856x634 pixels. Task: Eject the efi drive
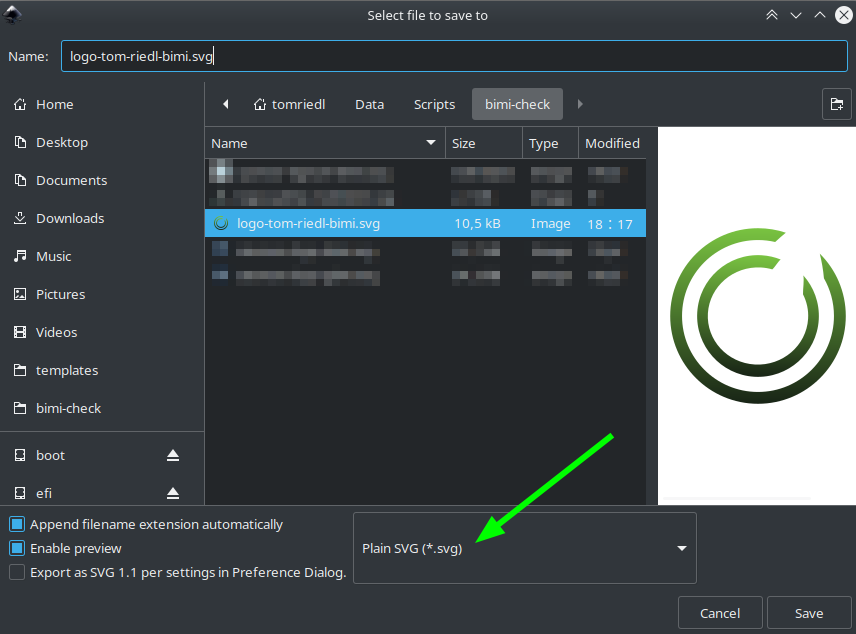172,493
